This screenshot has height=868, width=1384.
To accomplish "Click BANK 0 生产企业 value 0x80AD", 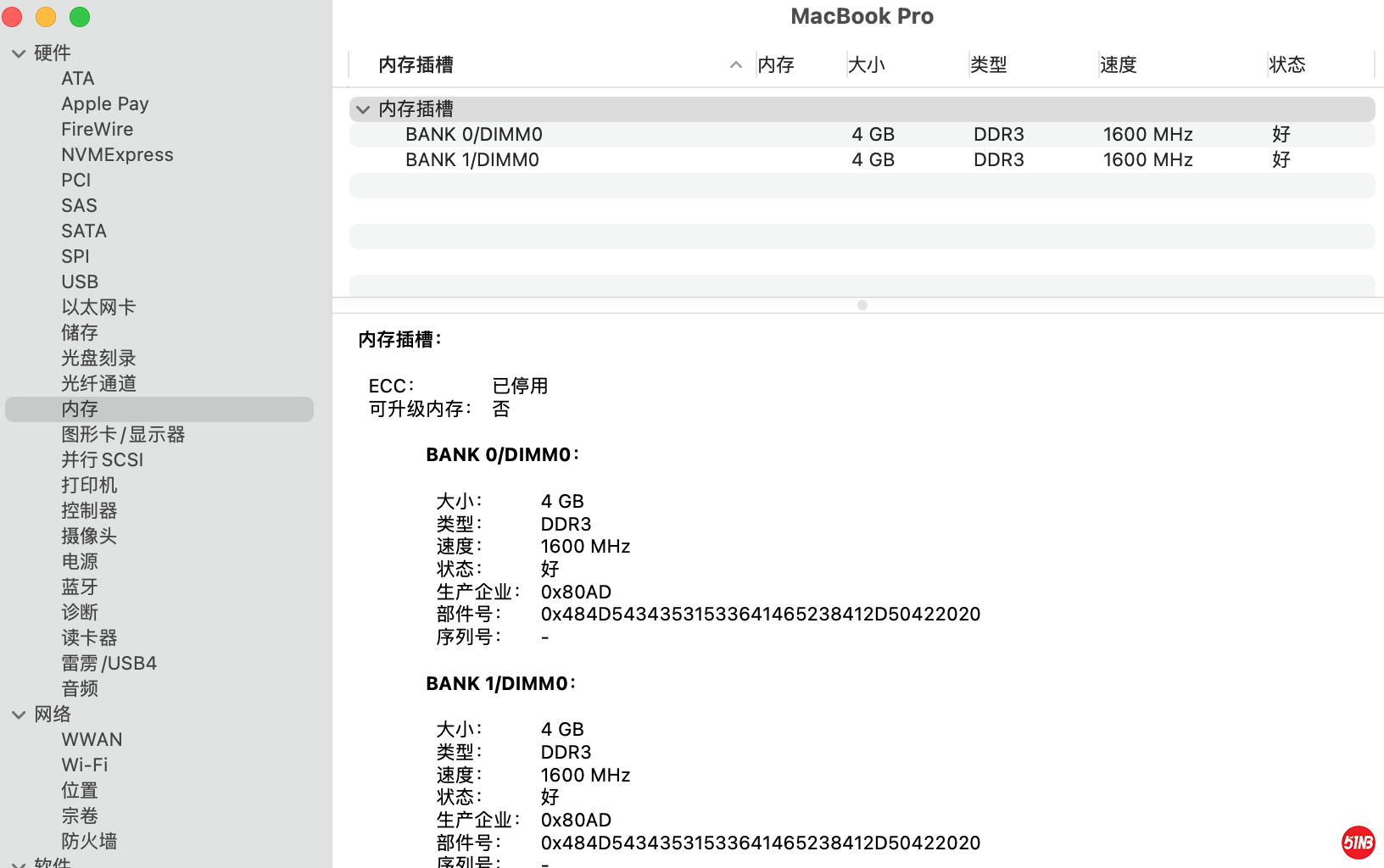I will [576, 593].
